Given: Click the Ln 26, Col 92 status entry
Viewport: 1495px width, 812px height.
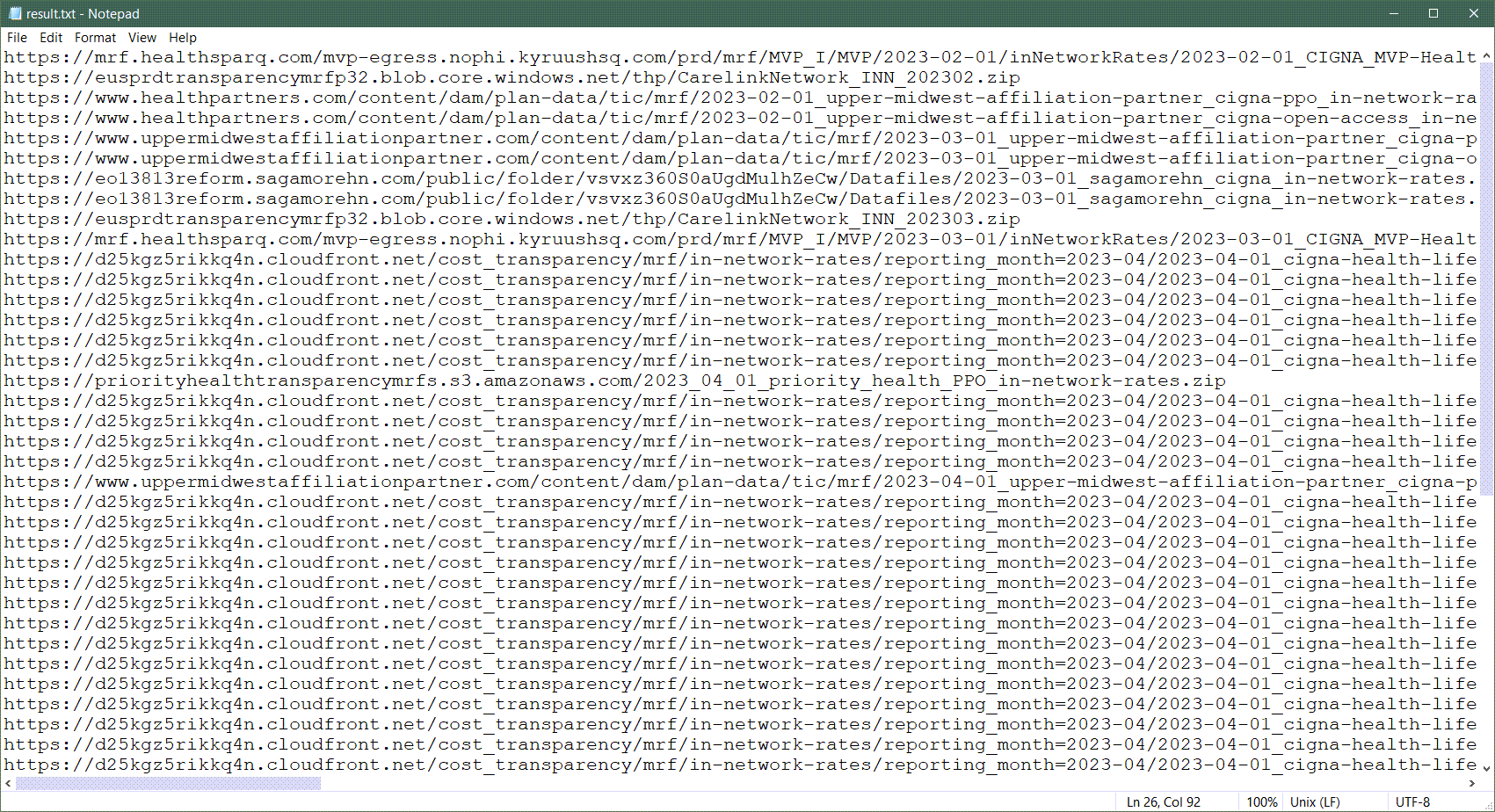Looking at the screenshot, I should pos(1164,801).
